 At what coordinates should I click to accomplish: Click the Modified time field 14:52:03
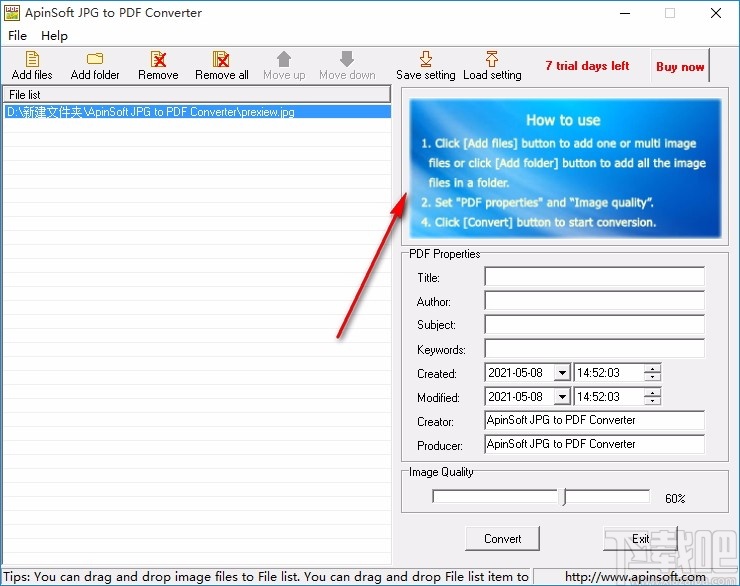[x=609, y=397]
